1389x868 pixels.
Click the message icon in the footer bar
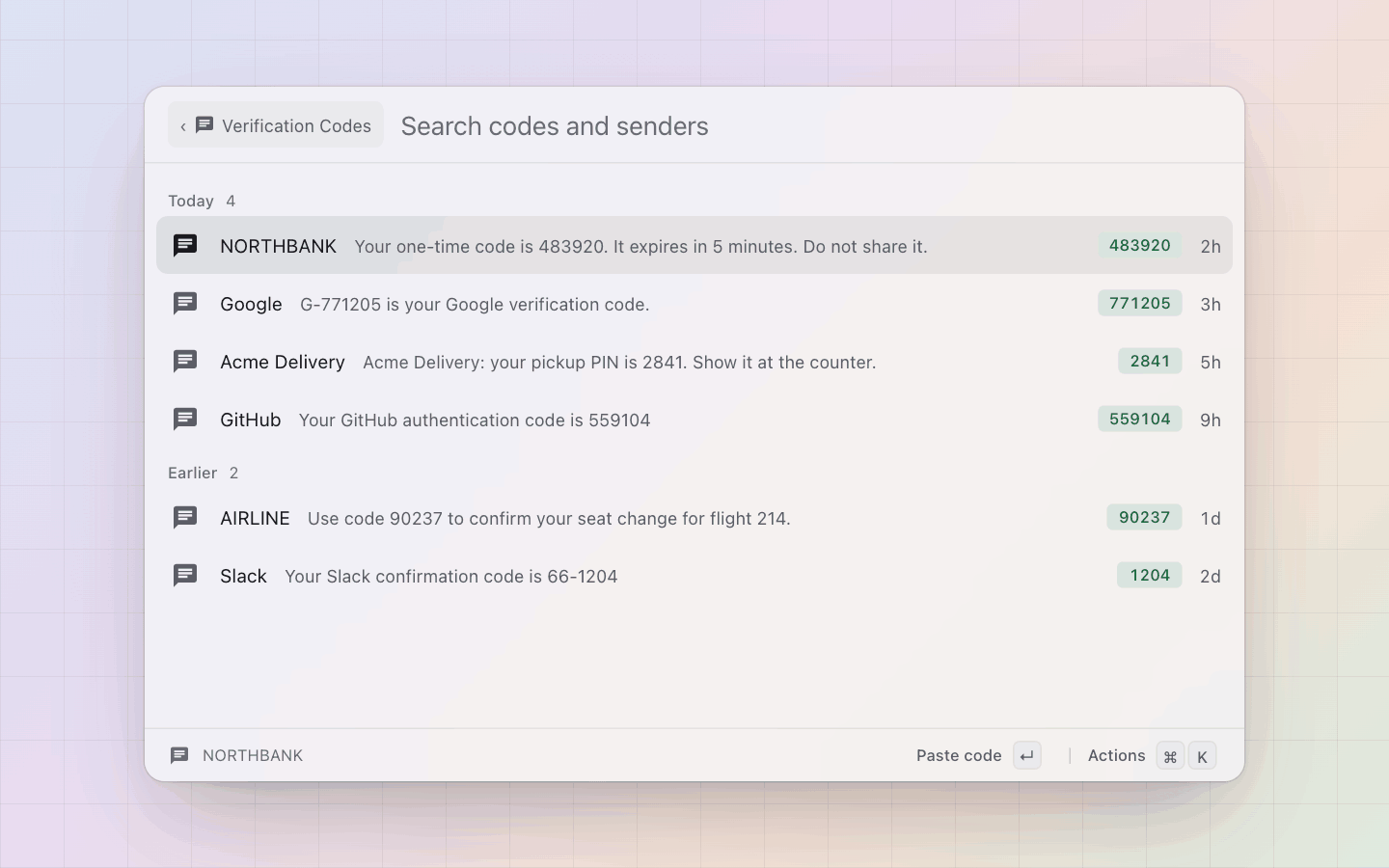(x=179, y=755)
